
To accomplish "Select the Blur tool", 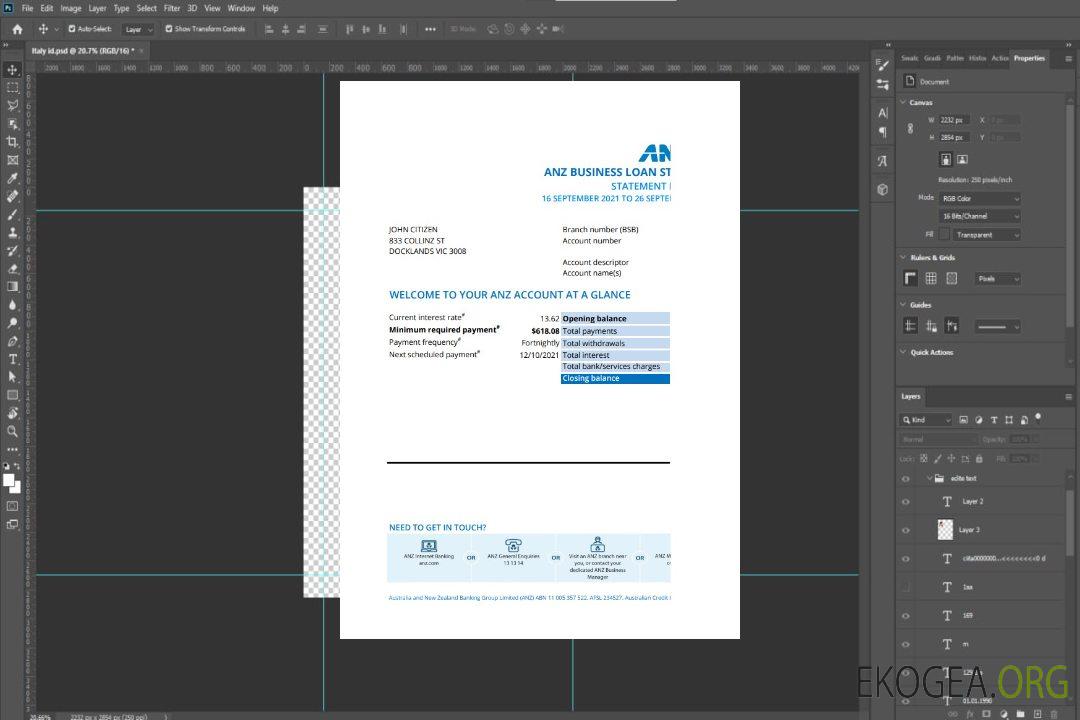I will (12, 305).
